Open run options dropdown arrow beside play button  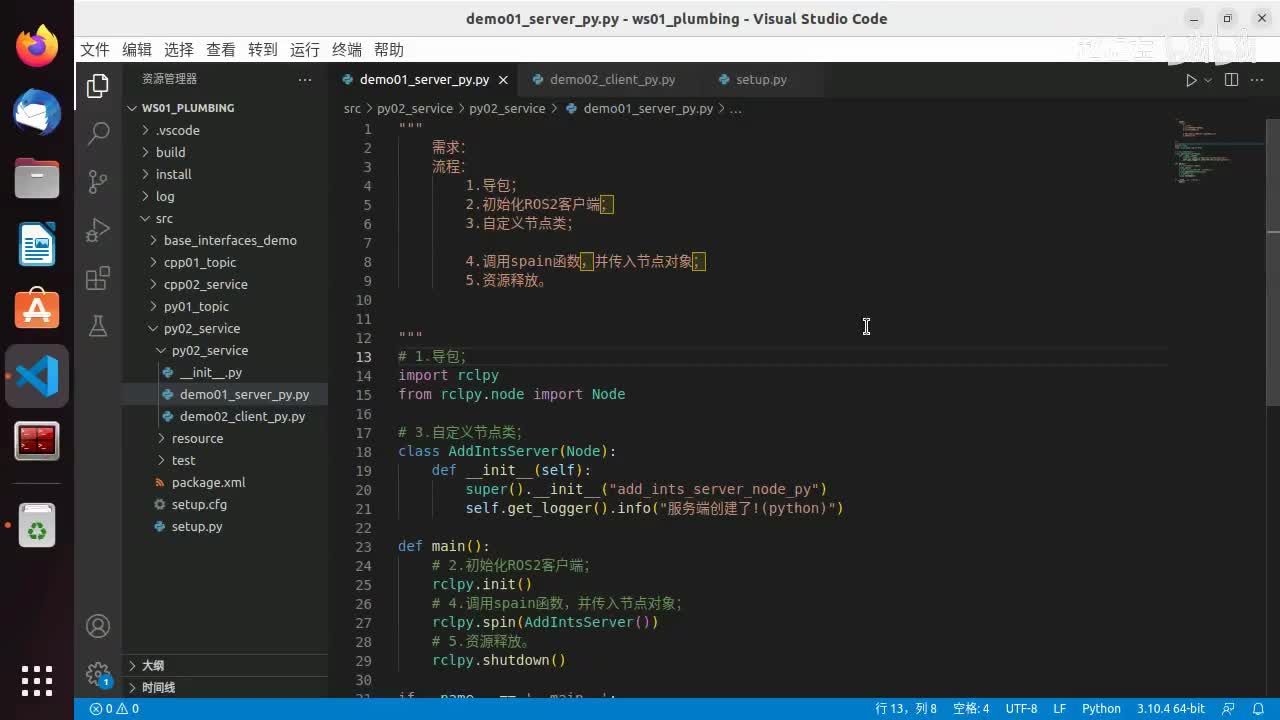coord(1208,80)
